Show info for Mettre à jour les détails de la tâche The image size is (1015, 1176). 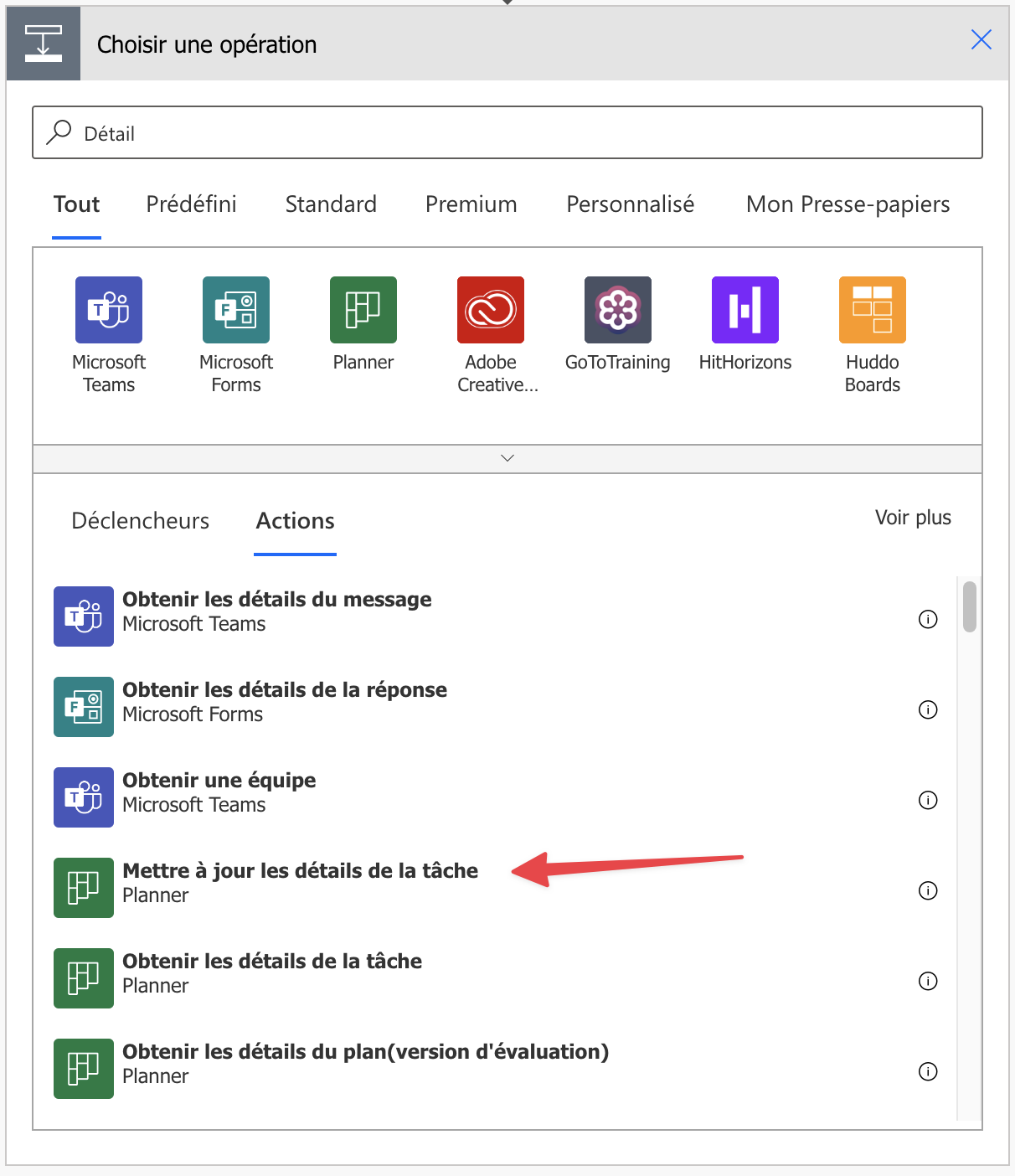pos(928,890)
